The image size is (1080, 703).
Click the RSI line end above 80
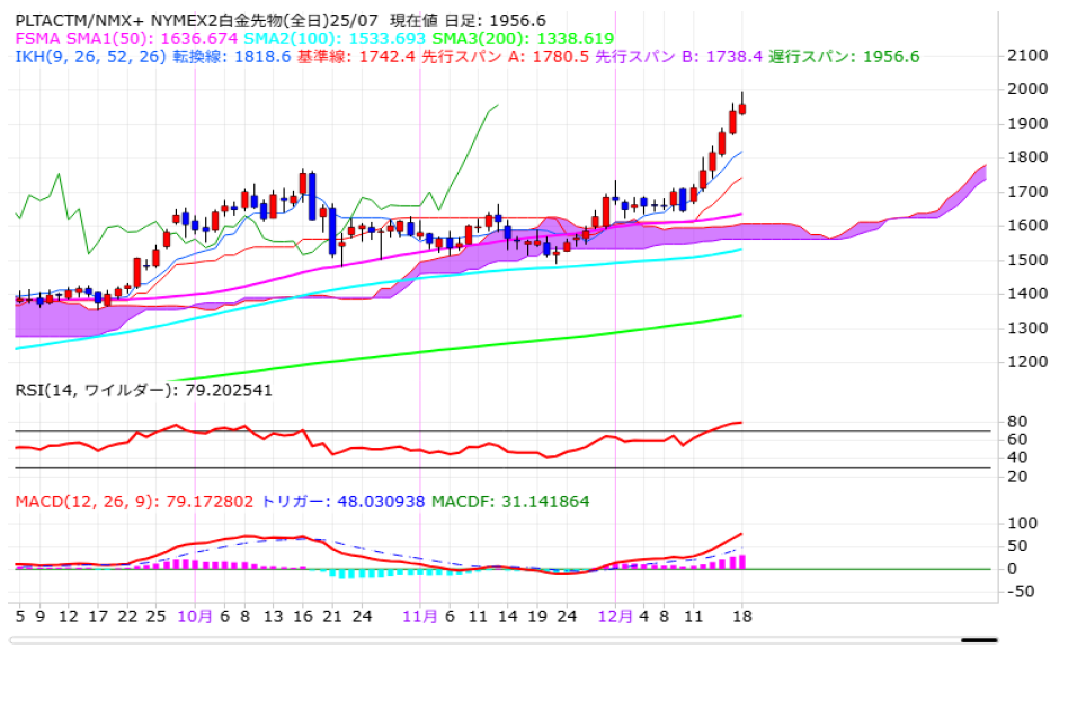(738, 423)
